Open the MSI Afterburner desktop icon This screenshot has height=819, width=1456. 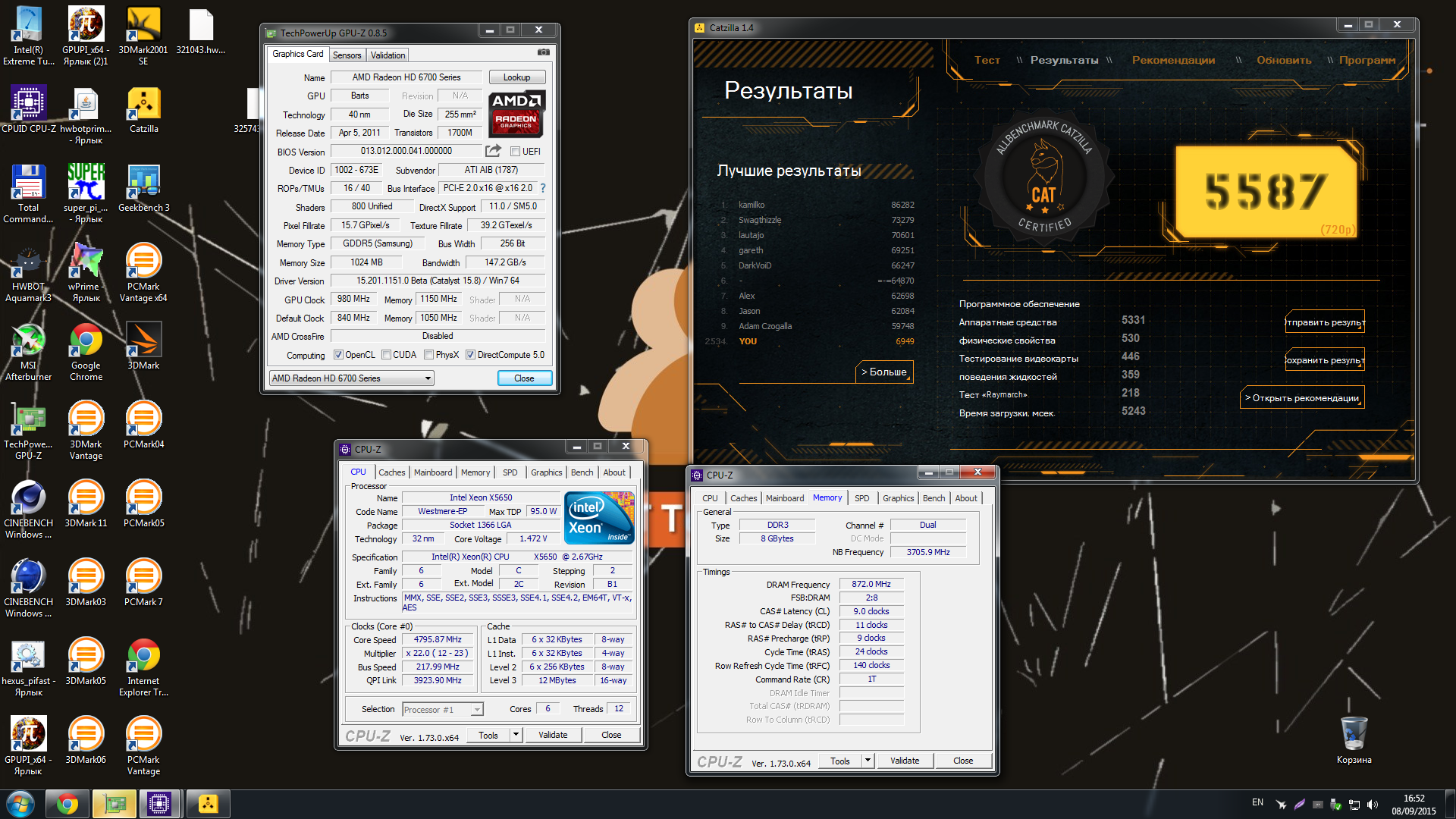click(29, 350)
